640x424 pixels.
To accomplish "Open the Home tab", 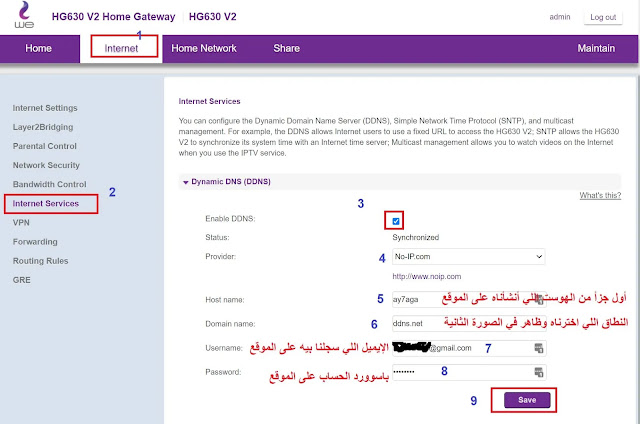I will click(x=38, y=48).
